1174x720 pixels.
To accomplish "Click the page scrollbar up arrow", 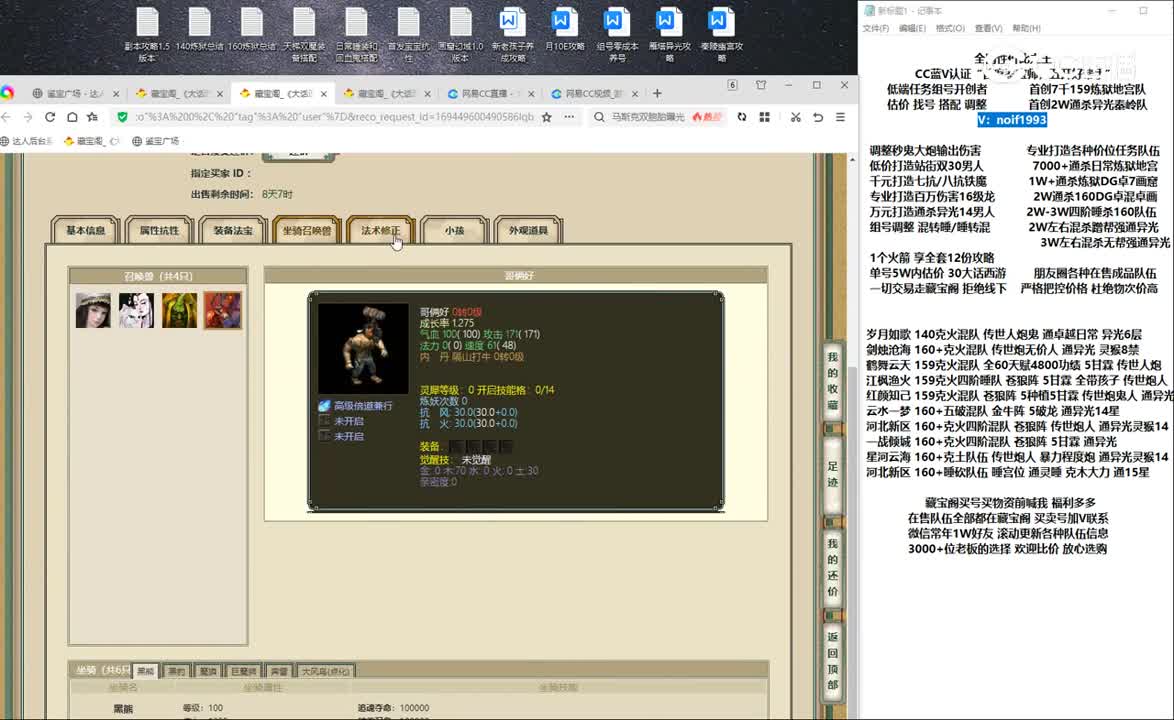I will [852, 159].
